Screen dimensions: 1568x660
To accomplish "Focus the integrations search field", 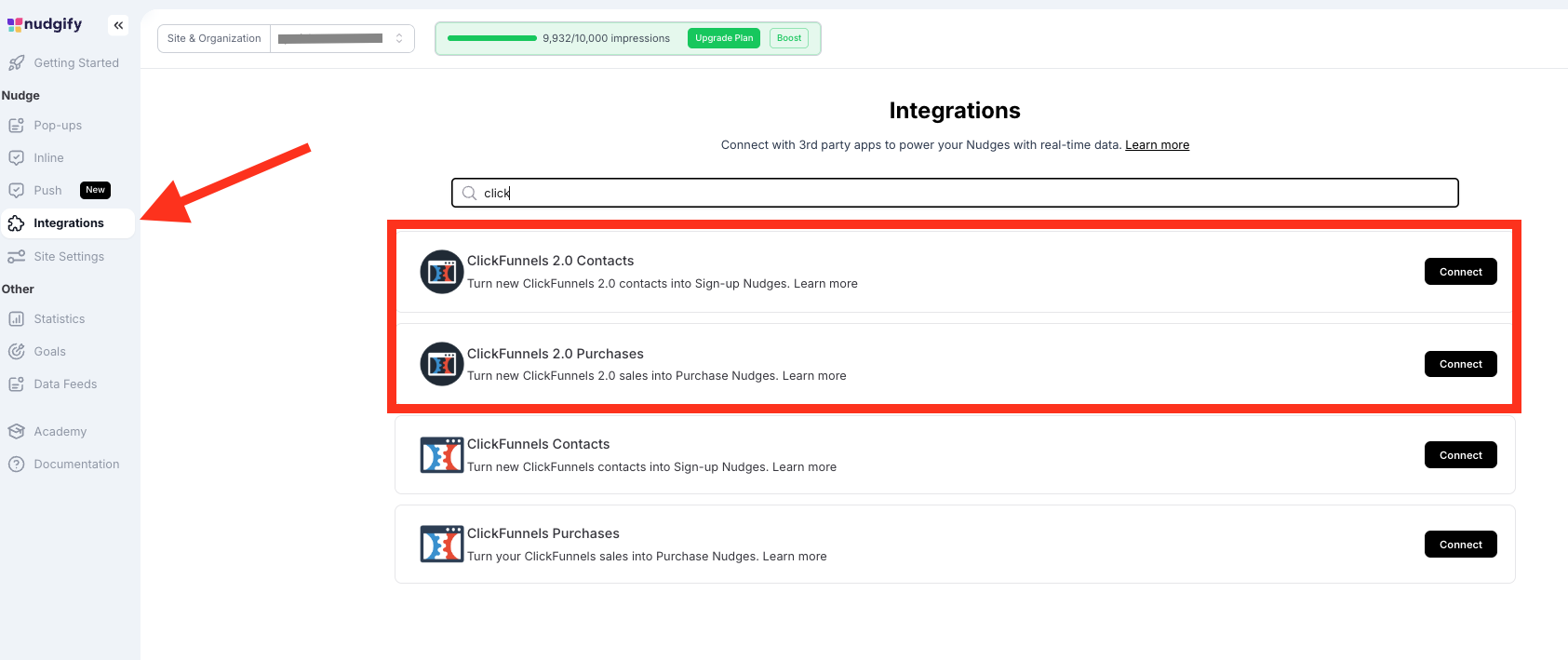I will pyautogui.click(x=955, y=194).
